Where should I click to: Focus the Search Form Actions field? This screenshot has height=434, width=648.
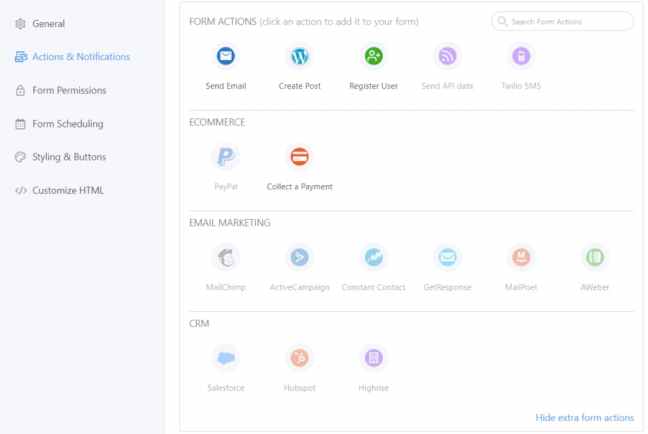tap(568, 21)
